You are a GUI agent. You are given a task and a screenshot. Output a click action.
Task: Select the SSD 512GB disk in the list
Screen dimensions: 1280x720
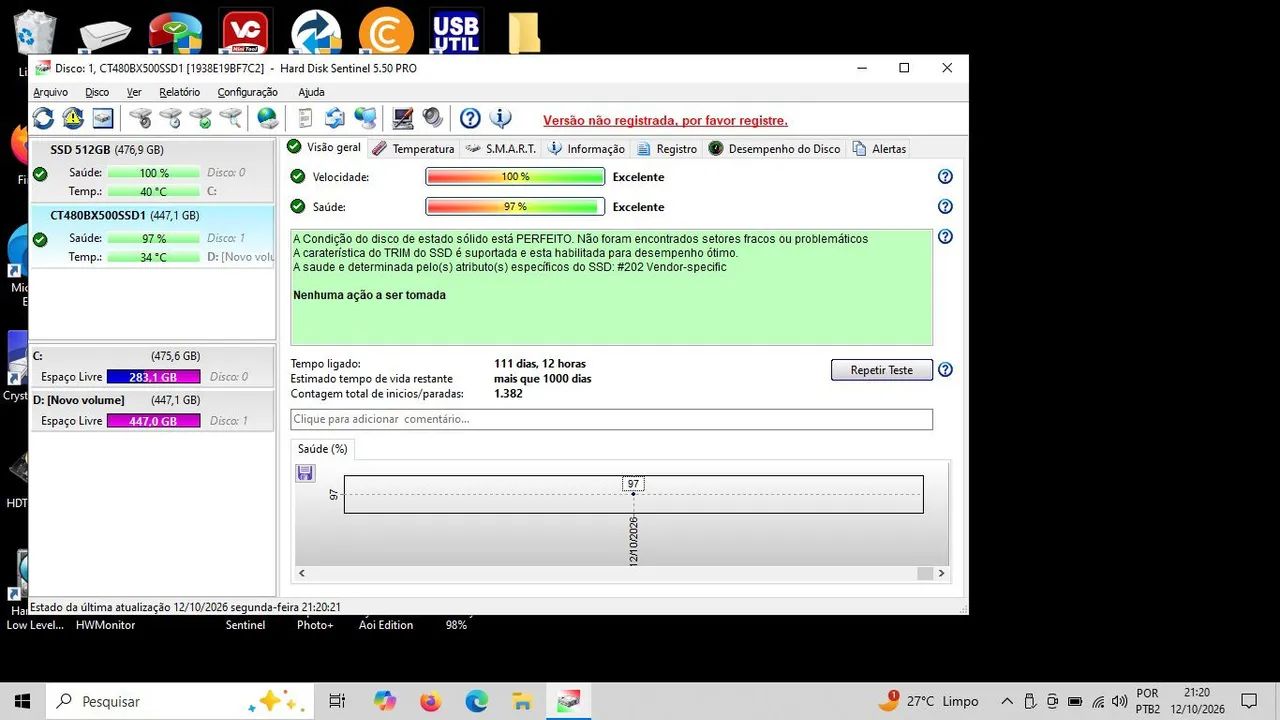(152, 171)
